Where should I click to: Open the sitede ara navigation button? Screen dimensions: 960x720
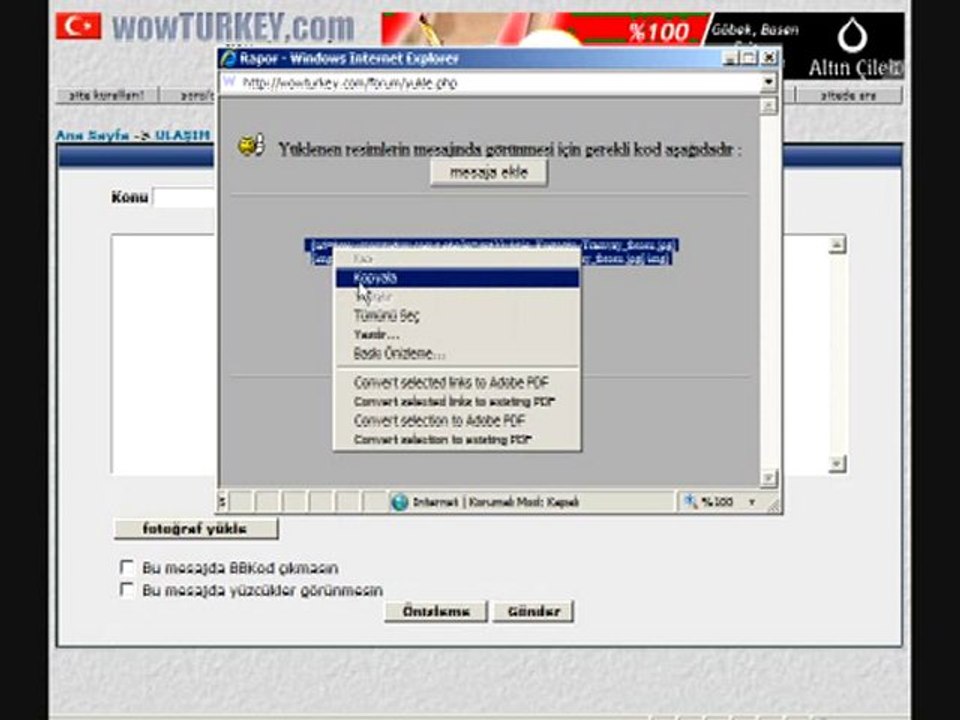tap(849, 96)
